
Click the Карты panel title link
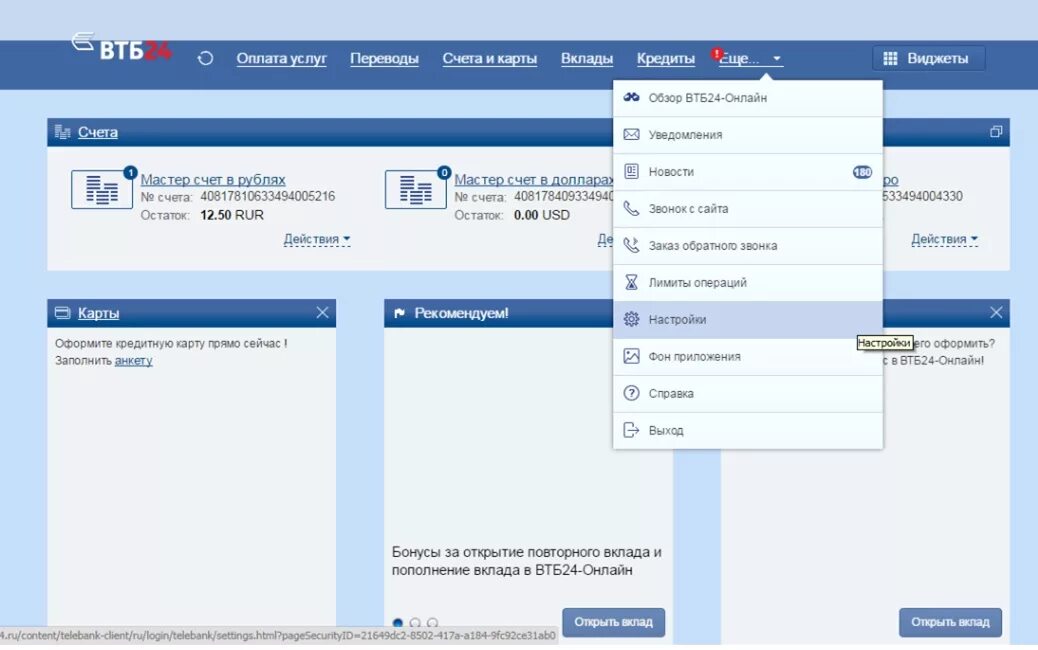tap(99, 313)
